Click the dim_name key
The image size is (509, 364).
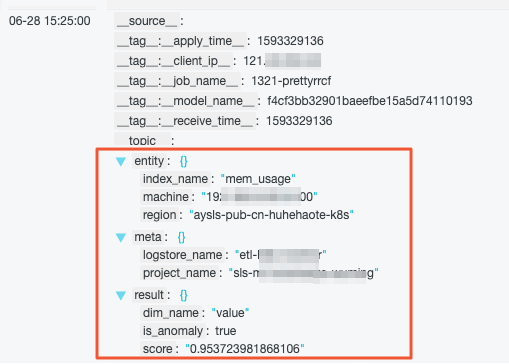point(171,313)
